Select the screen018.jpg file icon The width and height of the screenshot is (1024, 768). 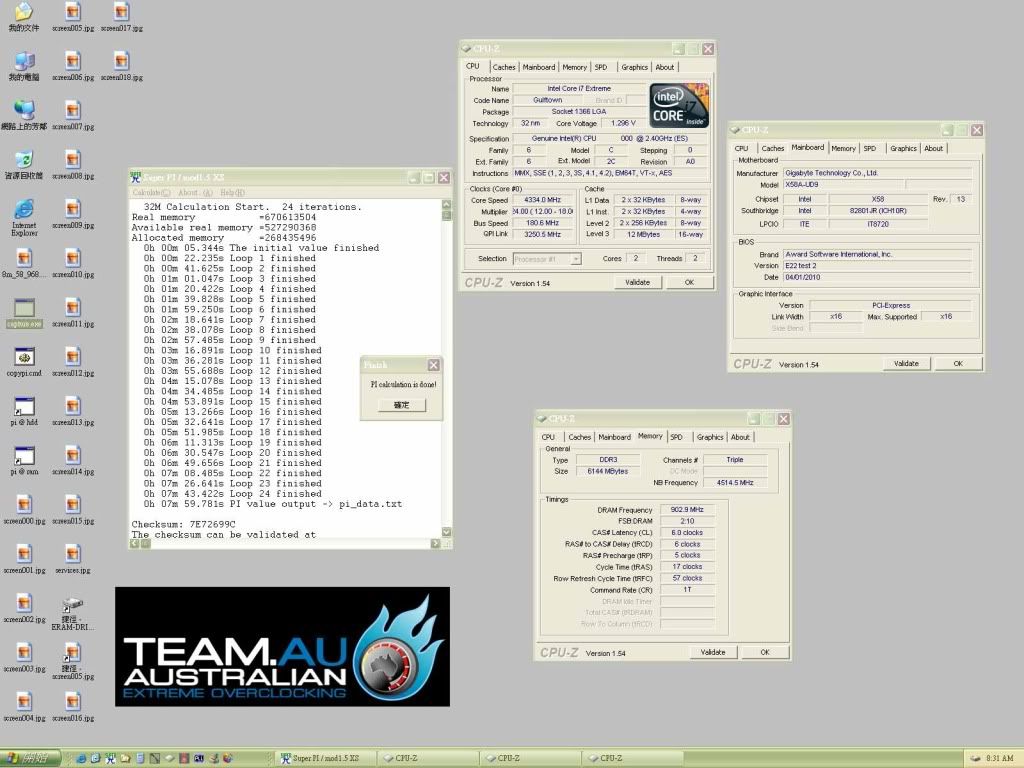pyautogui.click(x=121, y=66)
